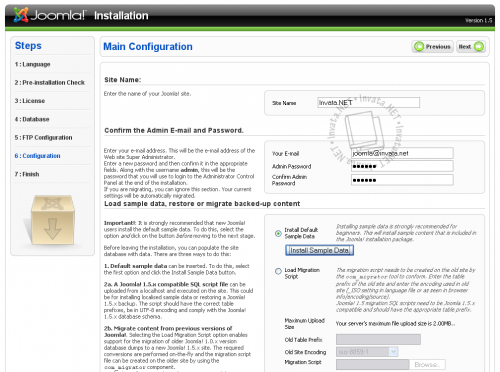Select Install Default Sample Data radio
The width and height of the screenshot is (500, 372).
click(278, 233)
